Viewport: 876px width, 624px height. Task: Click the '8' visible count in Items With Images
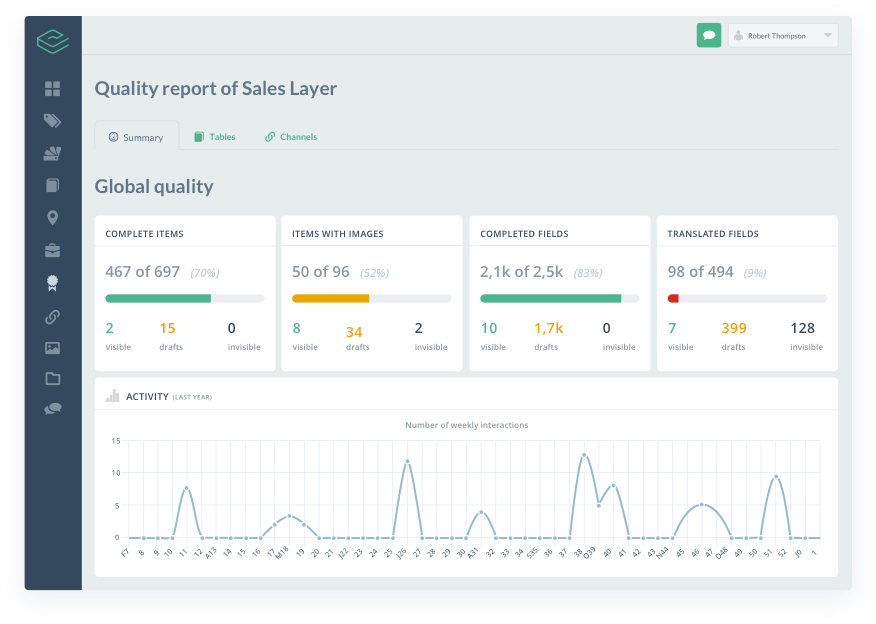tap(297, 328)
